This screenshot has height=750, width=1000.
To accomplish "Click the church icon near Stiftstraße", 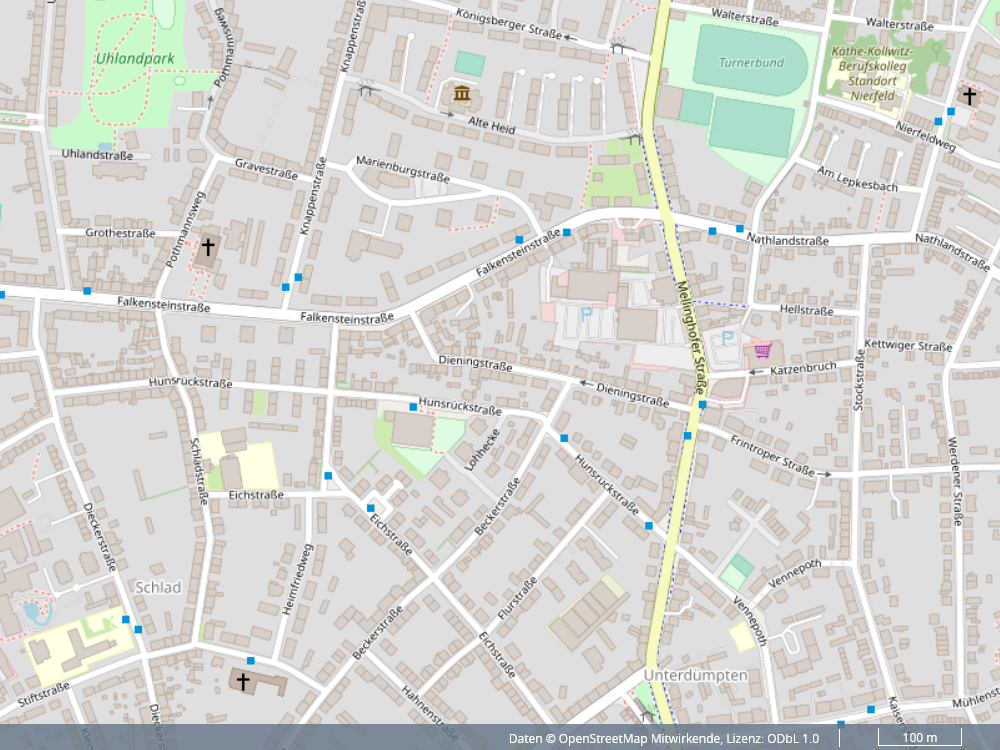I will pos(242,681).
